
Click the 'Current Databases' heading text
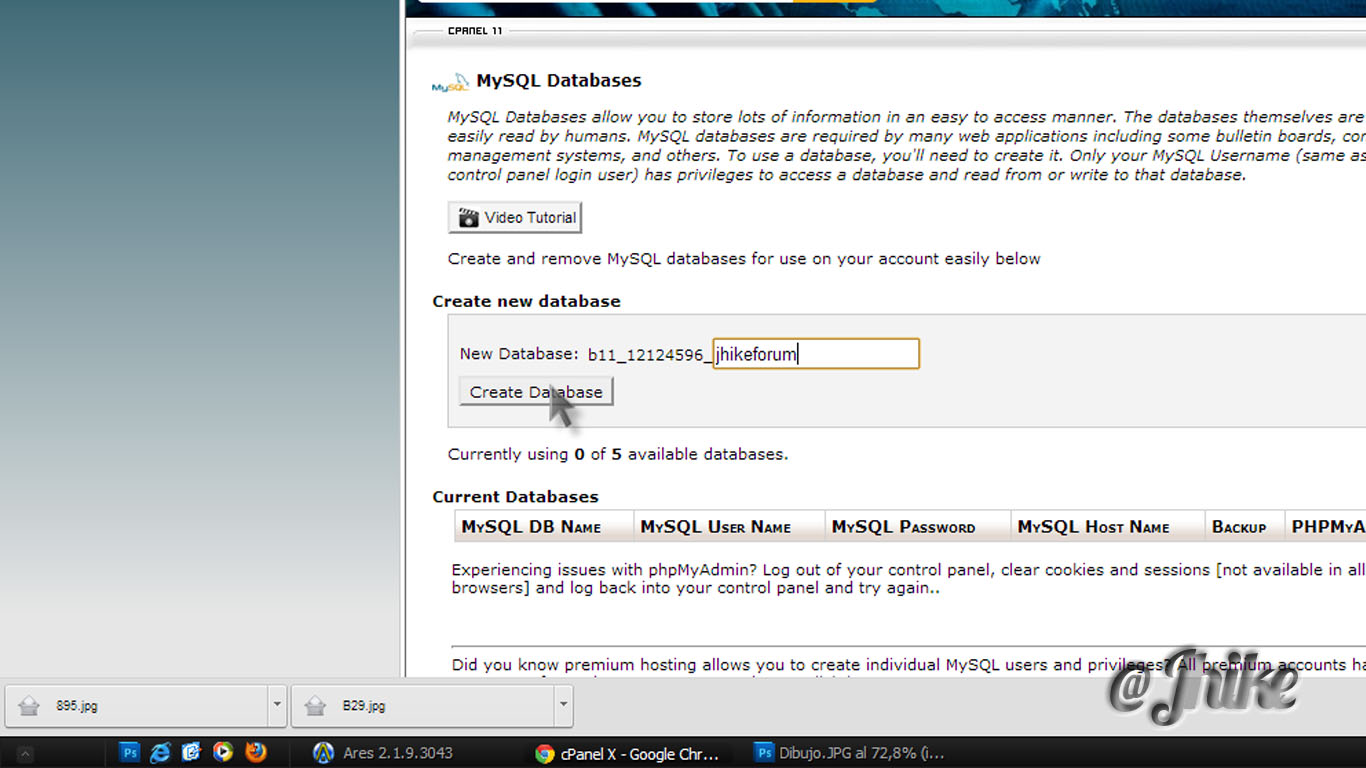point(515,497)
